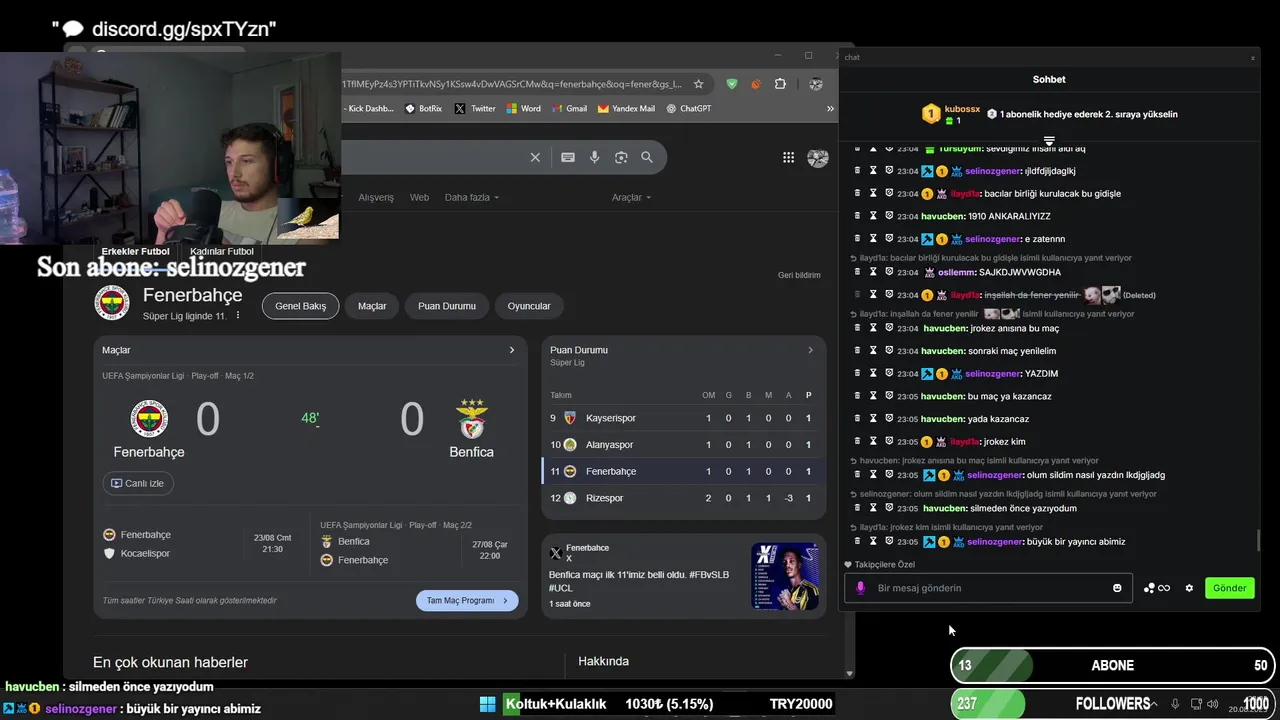Select the Kayserispor standings row

point(684,418)
